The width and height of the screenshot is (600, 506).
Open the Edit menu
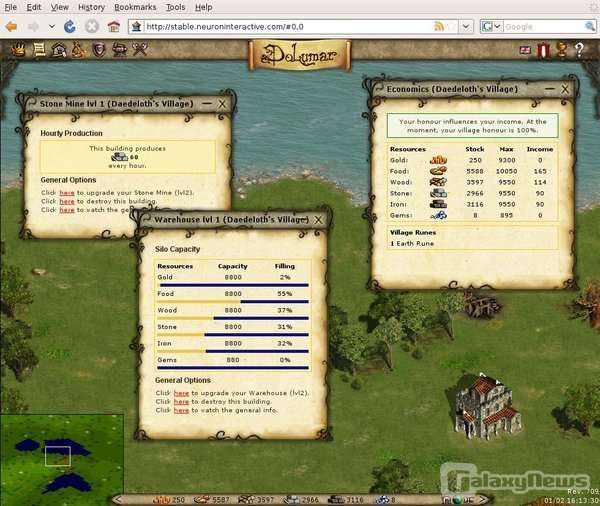pyautogui.click(x=34, y=7)
